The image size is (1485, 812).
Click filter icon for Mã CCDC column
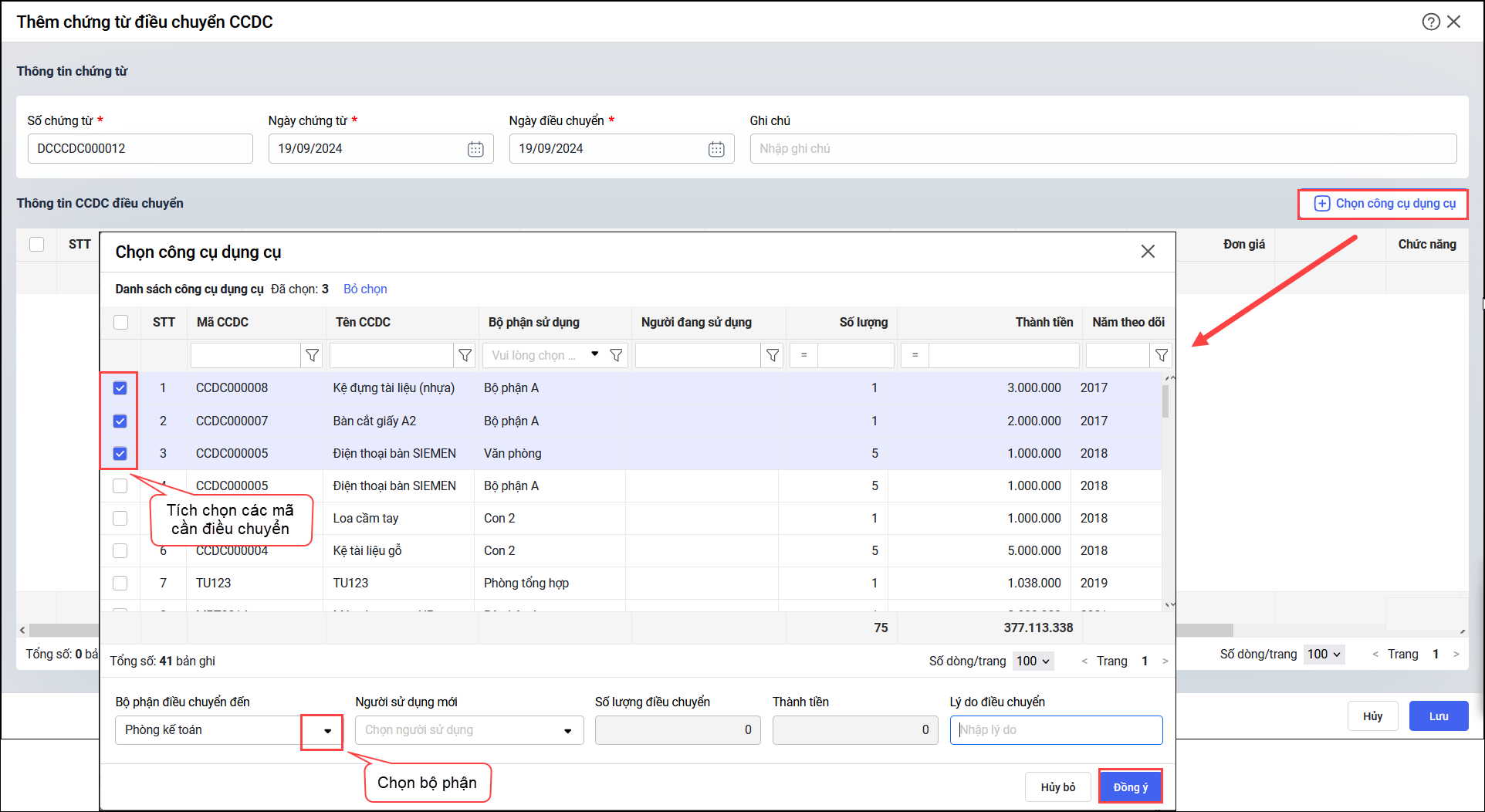coord(312,355)
